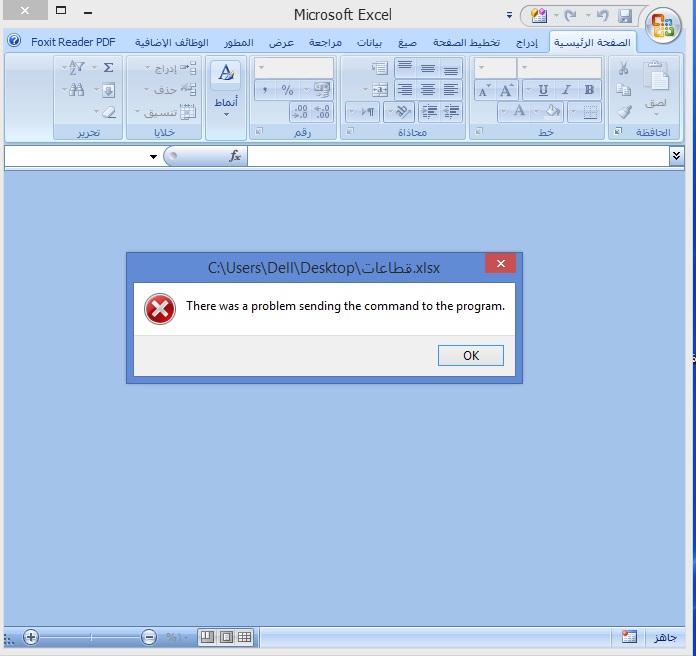Image resolution: width=696 pixels, height=656 pixels.
Task: Click the Cut scissors icon
Action: click(x=623, y=67)
